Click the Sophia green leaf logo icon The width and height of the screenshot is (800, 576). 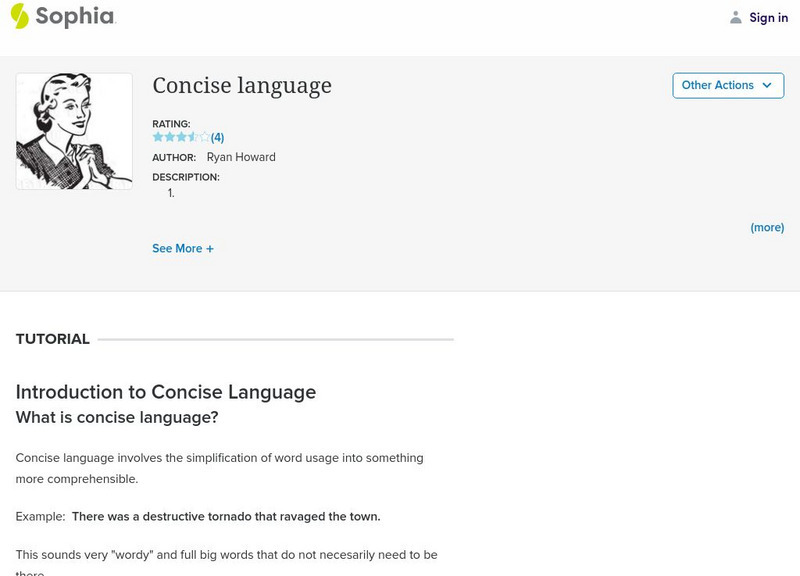point(19,16)
